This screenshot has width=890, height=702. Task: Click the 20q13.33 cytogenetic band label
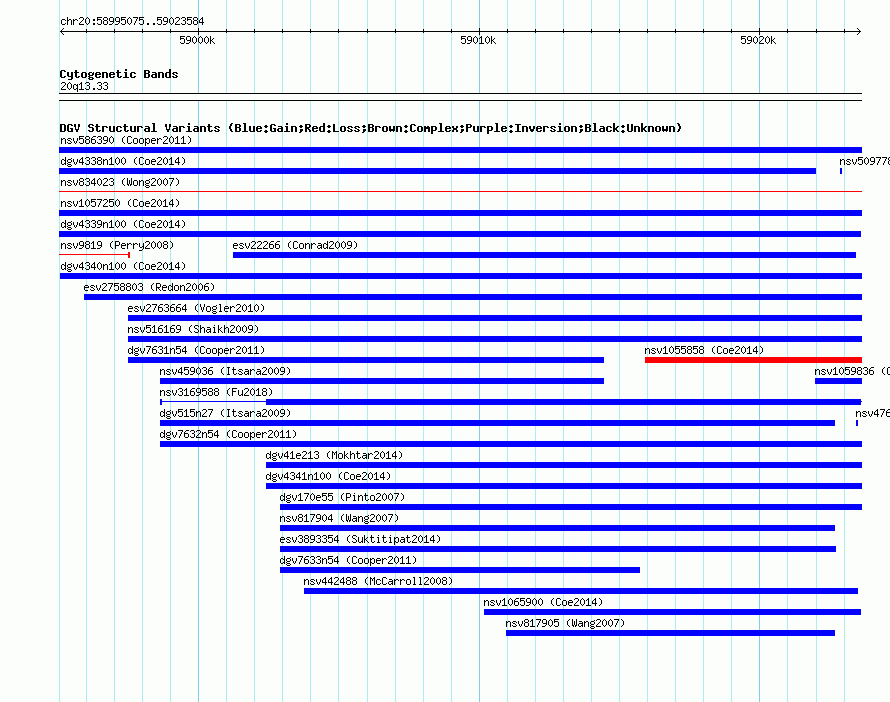click(x=84, y=86)
